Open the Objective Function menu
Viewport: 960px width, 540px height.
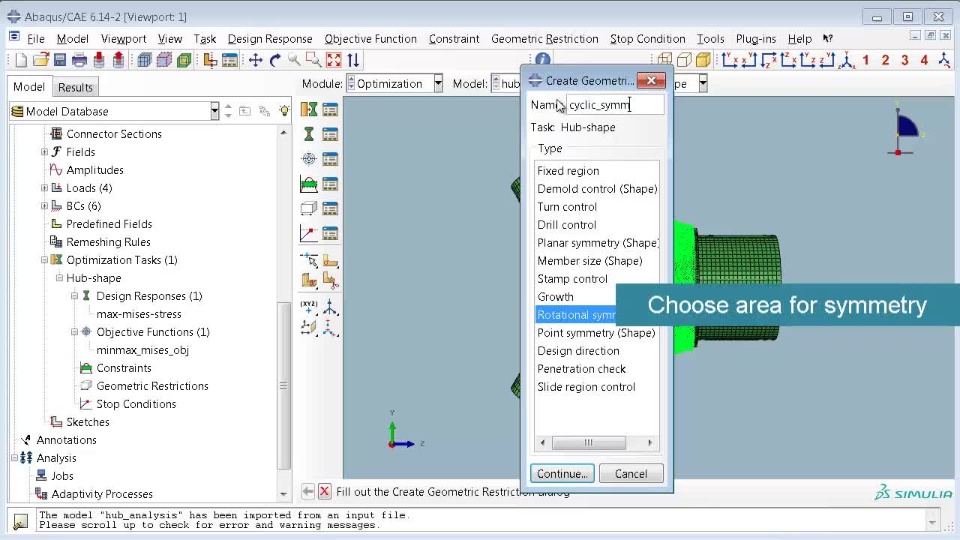370,39
